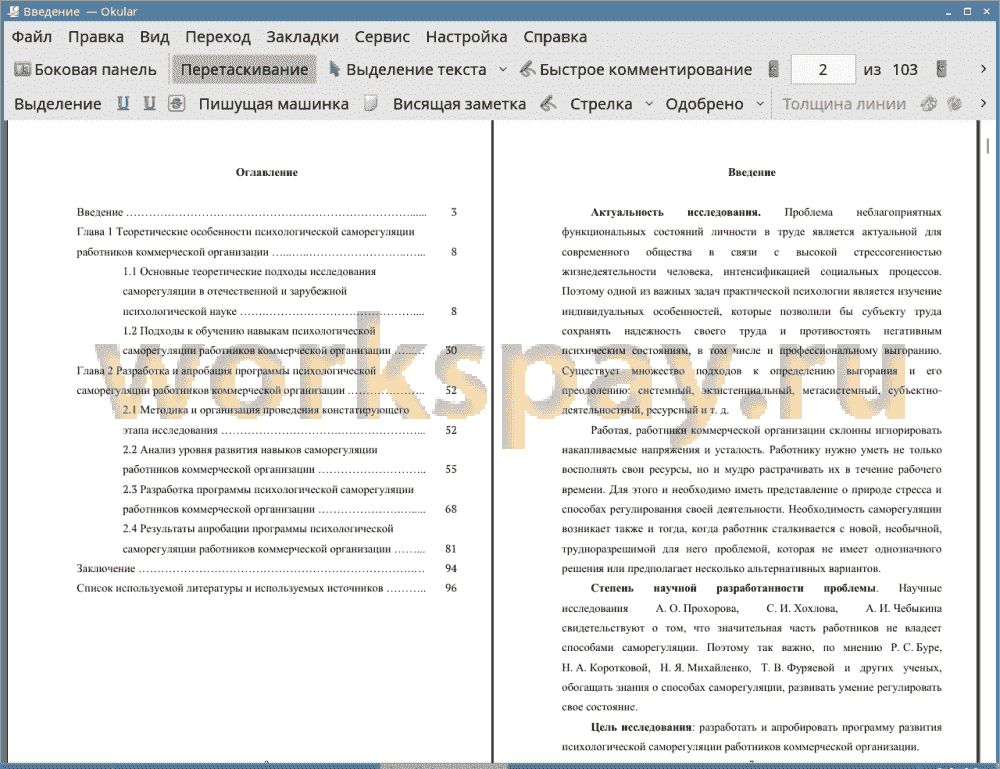Click Список используемой литературы contents entry
The width and height of the screenshot is (1000, 769).
[267, 588]
